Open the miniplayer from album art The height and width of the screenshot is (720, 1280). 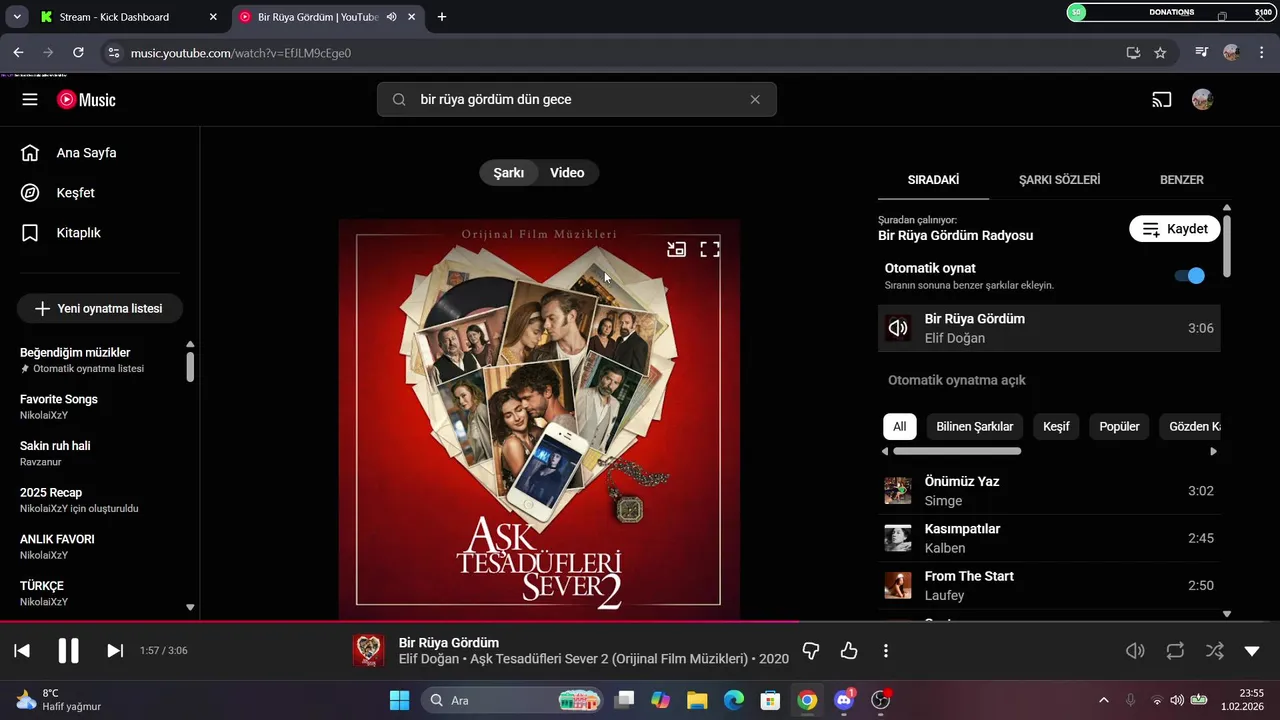pos(676,250)
